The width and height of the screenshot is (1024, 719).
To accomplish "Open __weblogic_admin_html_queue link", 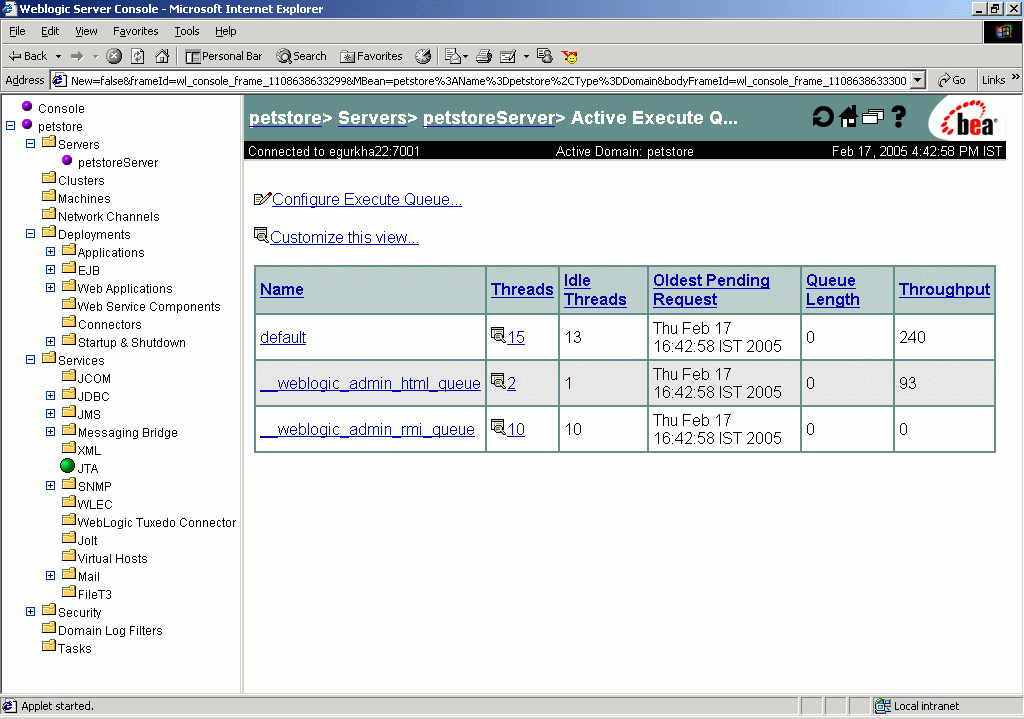I will [x=370, y=383].
